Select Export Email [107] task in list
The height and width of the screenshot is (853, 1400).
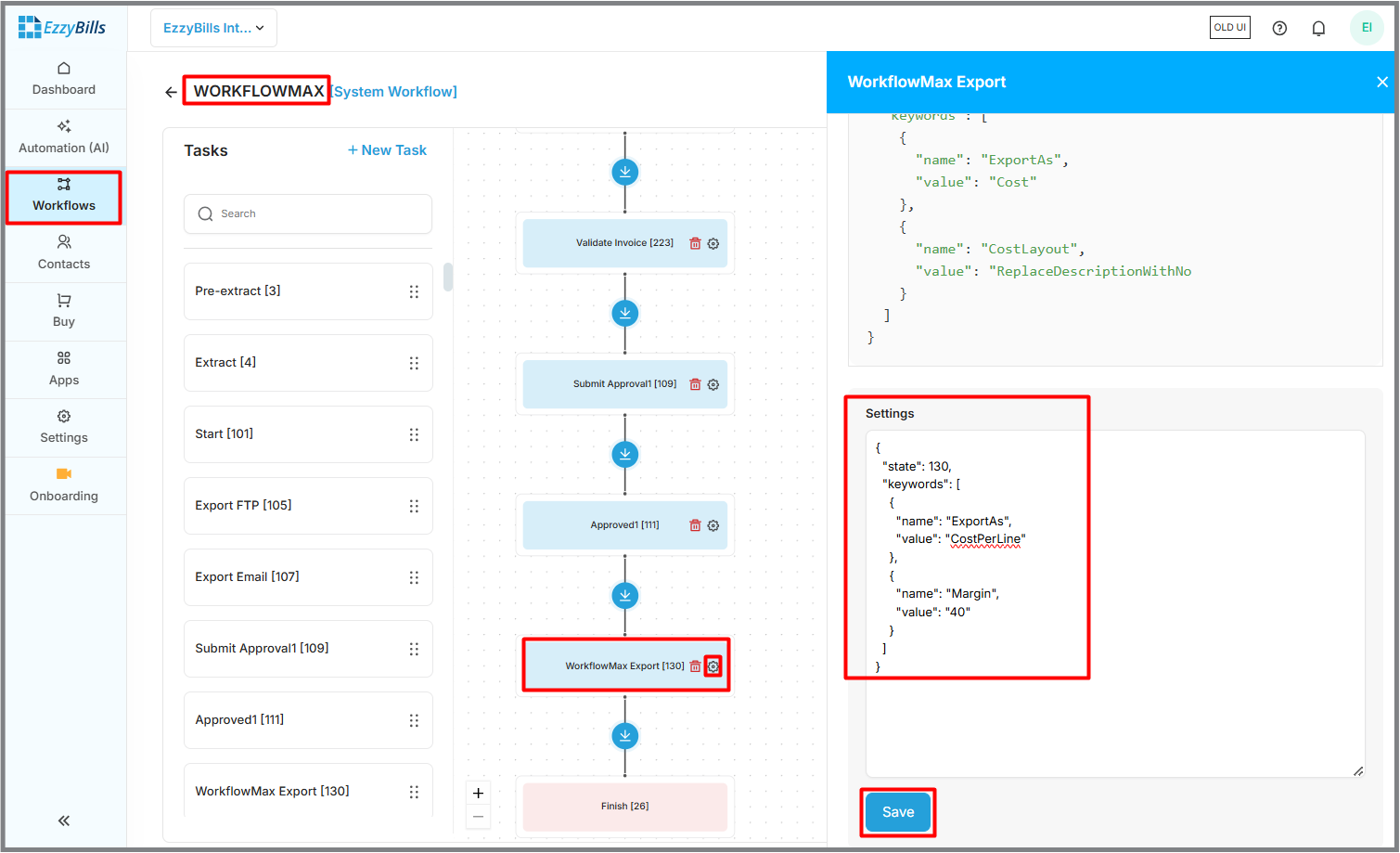pyautogui.click(x=308, y=577)
